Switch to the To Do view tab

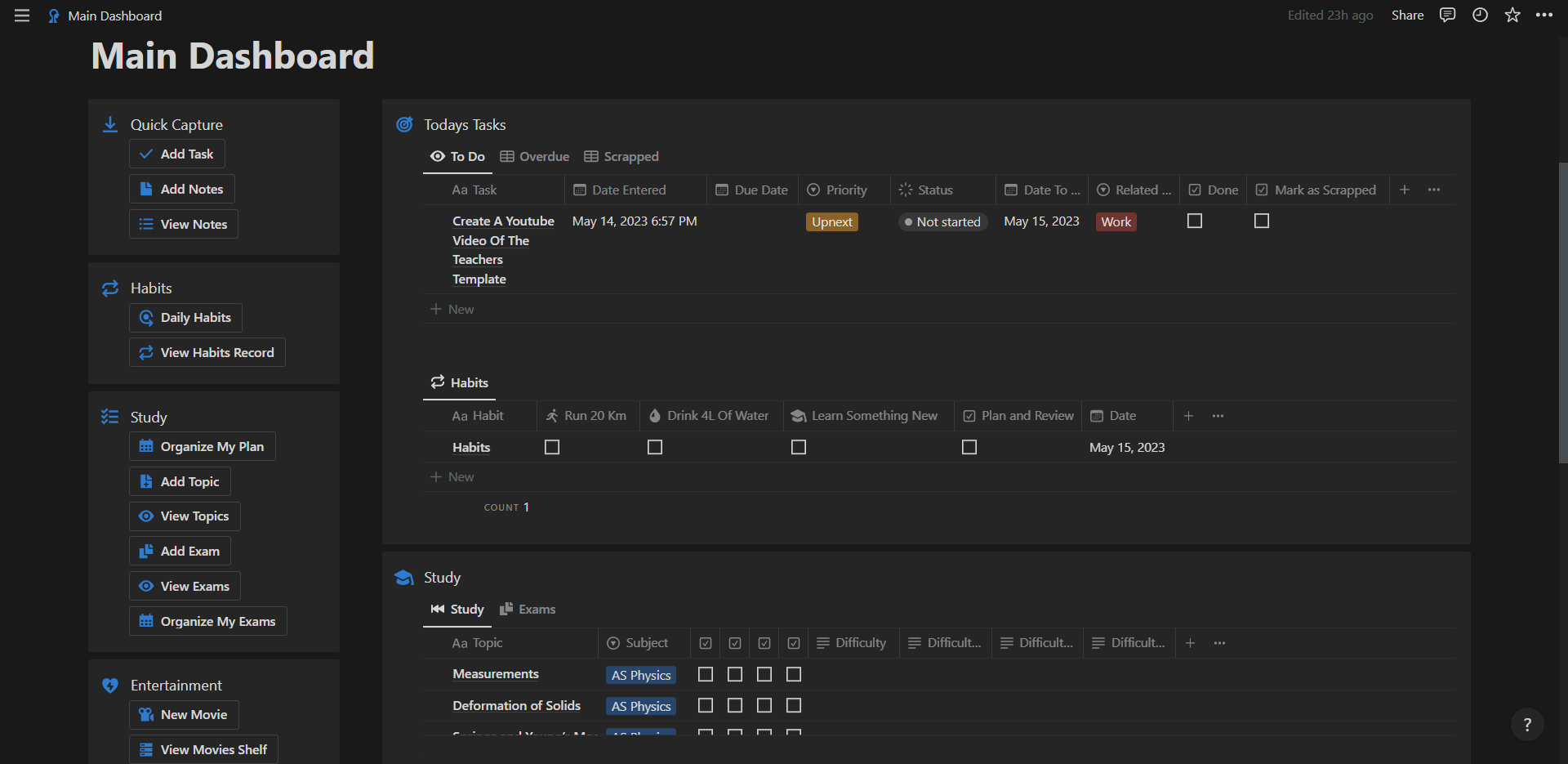(x=457, y=156)
